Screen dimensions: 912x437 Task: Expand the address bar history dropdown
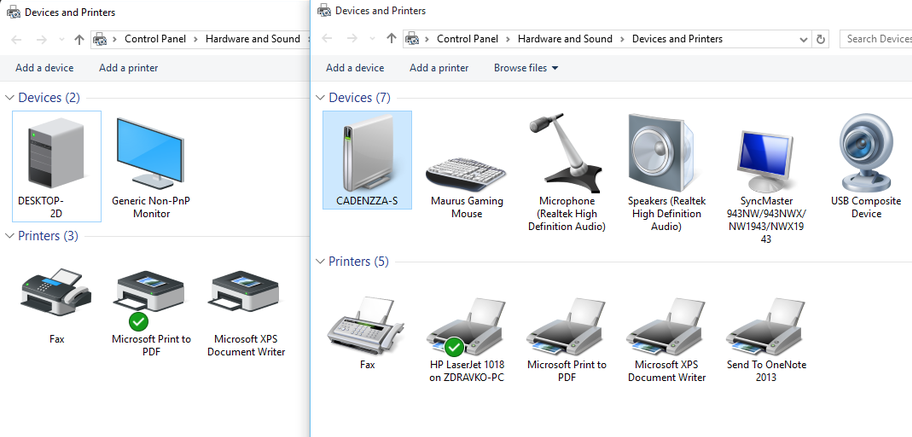(804, 39)
